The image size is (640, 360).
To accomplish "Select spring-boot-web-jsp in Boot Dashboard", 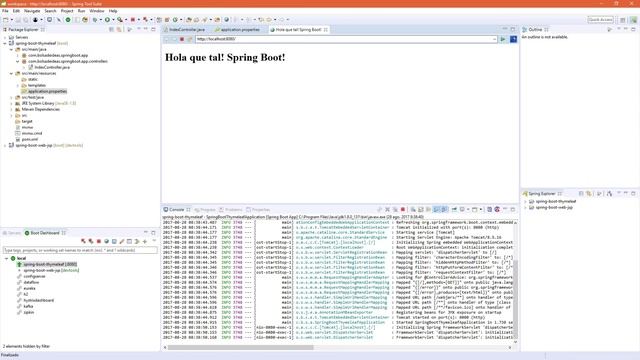I will pyautogui.click(x=51, y=270).
